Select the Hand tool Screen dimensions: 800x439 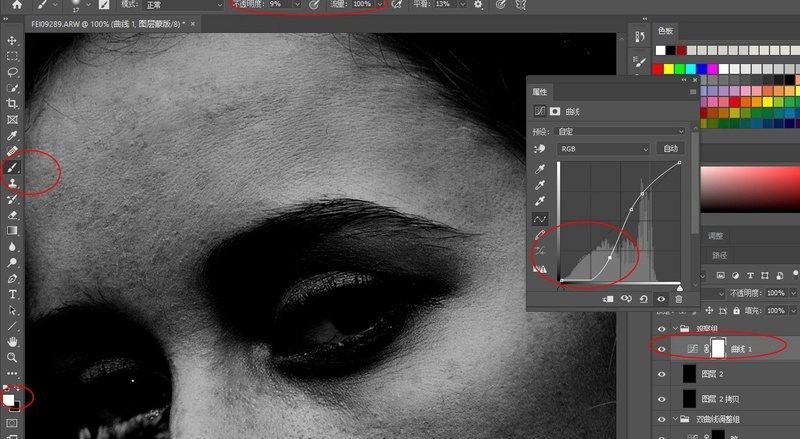[x=12, y=342]
